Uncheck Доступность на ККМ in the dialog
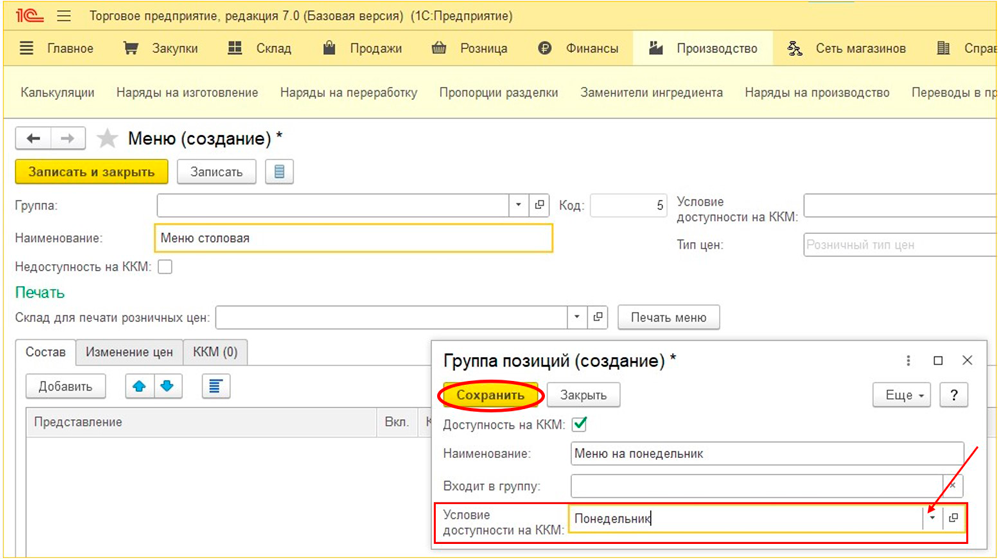This screenshot has height=559, width=1000. pyautogui.click(x=579, y=424)
